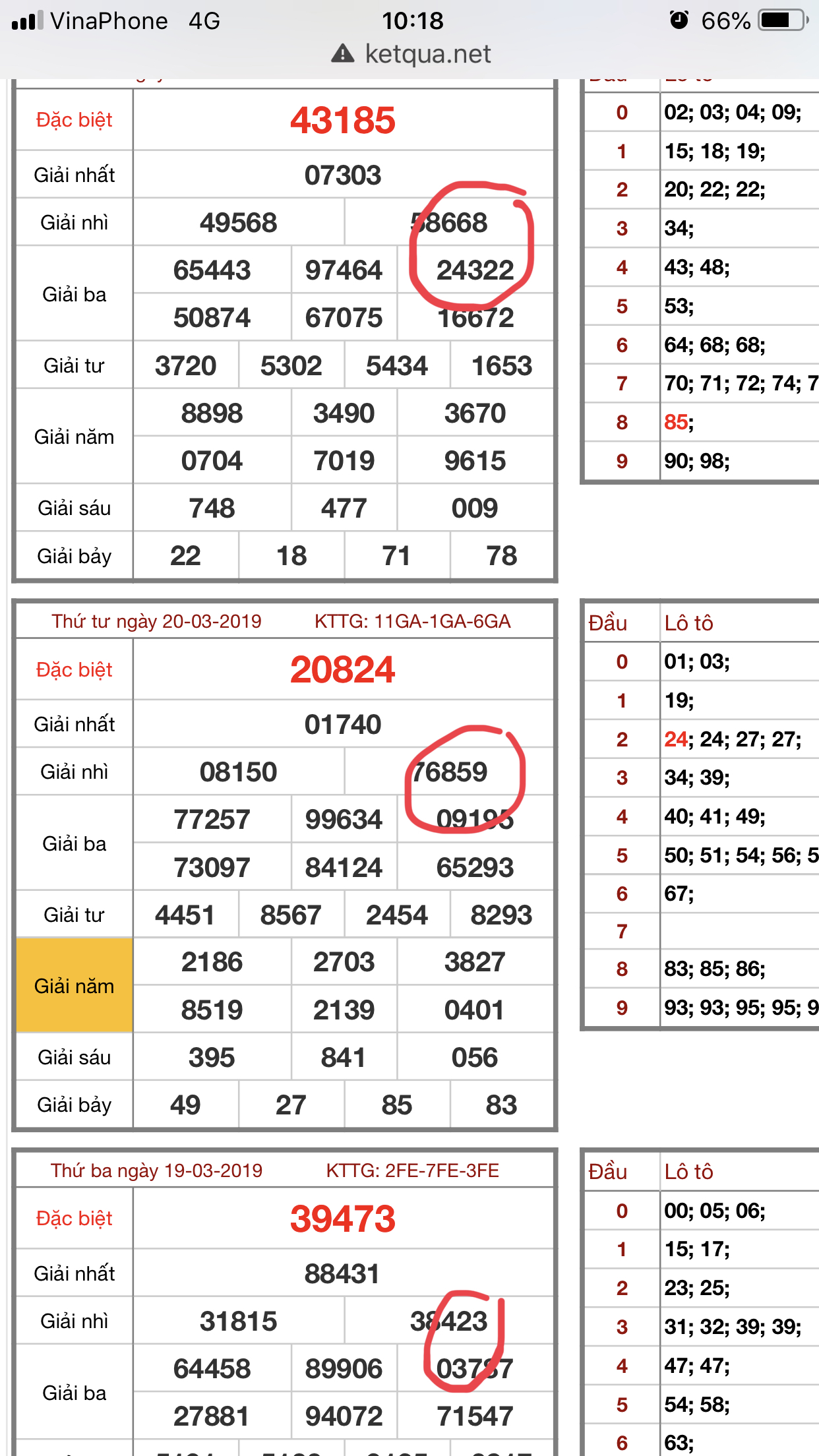This screenshot has width=819, height=1456.
Task: Tap special prize number 43185
Action: [x=343, y=121]
